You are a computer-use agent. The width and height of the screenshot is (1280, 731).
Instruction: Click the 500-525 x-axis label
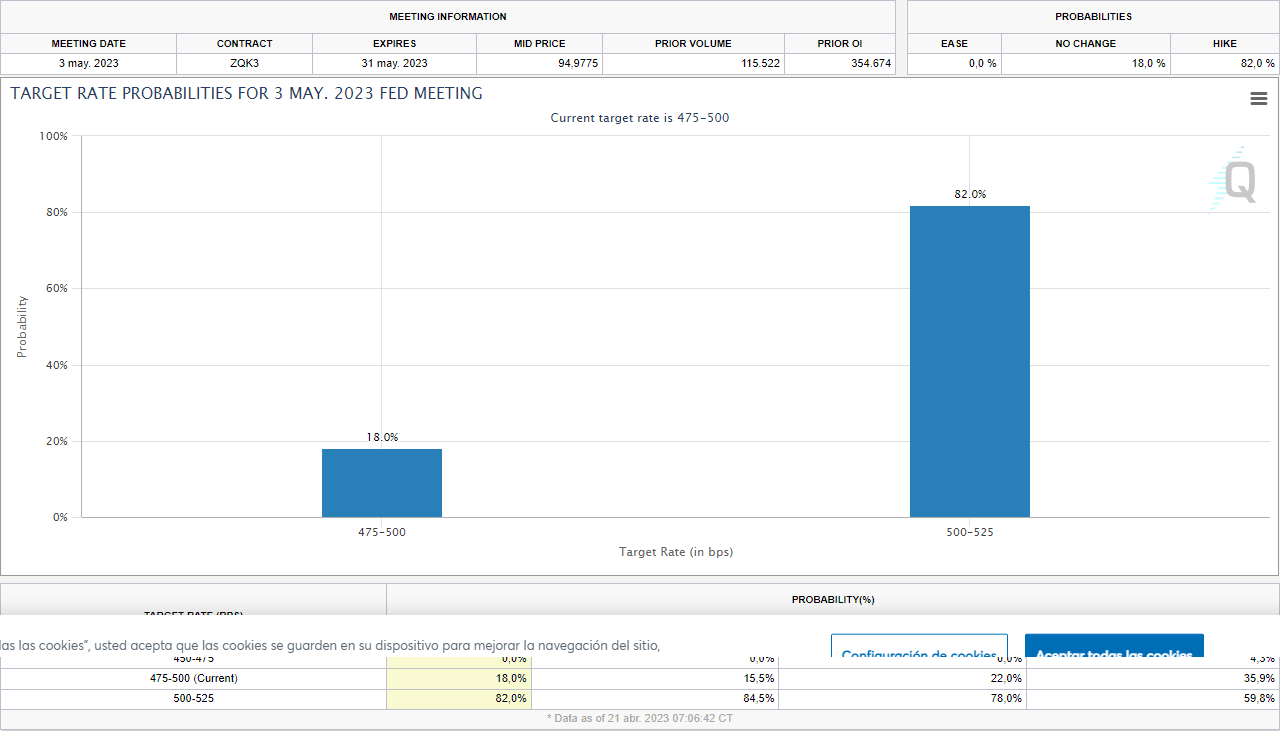(x=969, y=533)
